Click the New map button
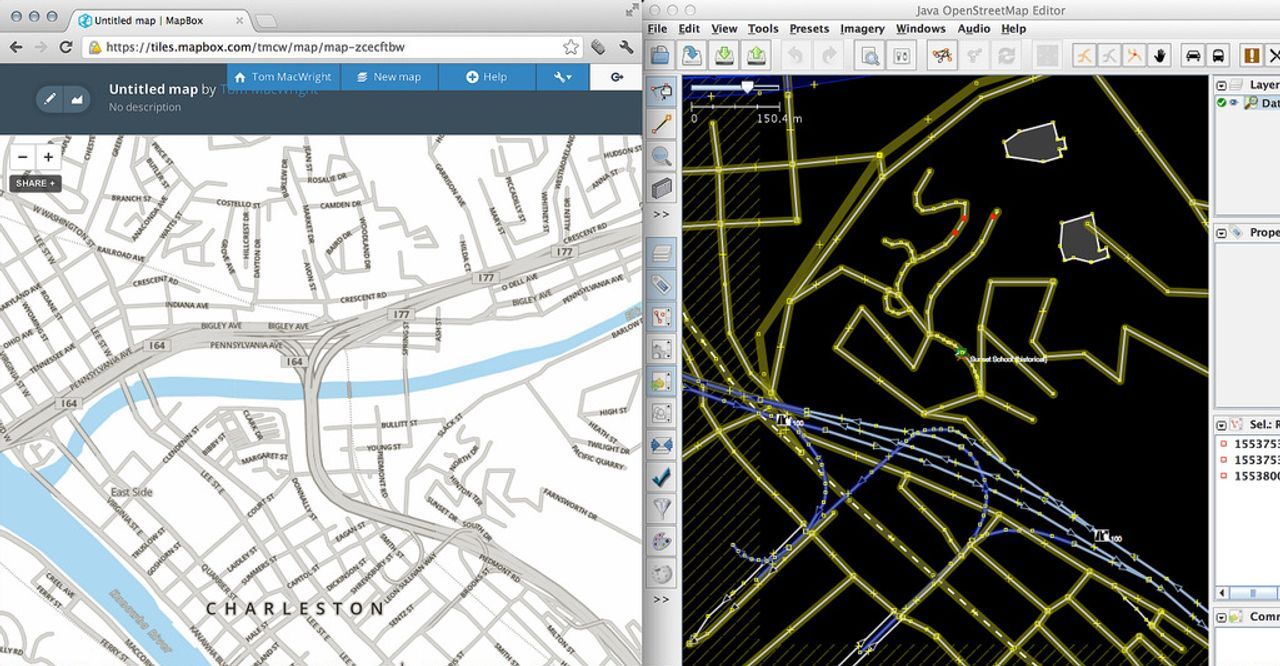This screenshot has height=666, width=1280. (389, 77)
